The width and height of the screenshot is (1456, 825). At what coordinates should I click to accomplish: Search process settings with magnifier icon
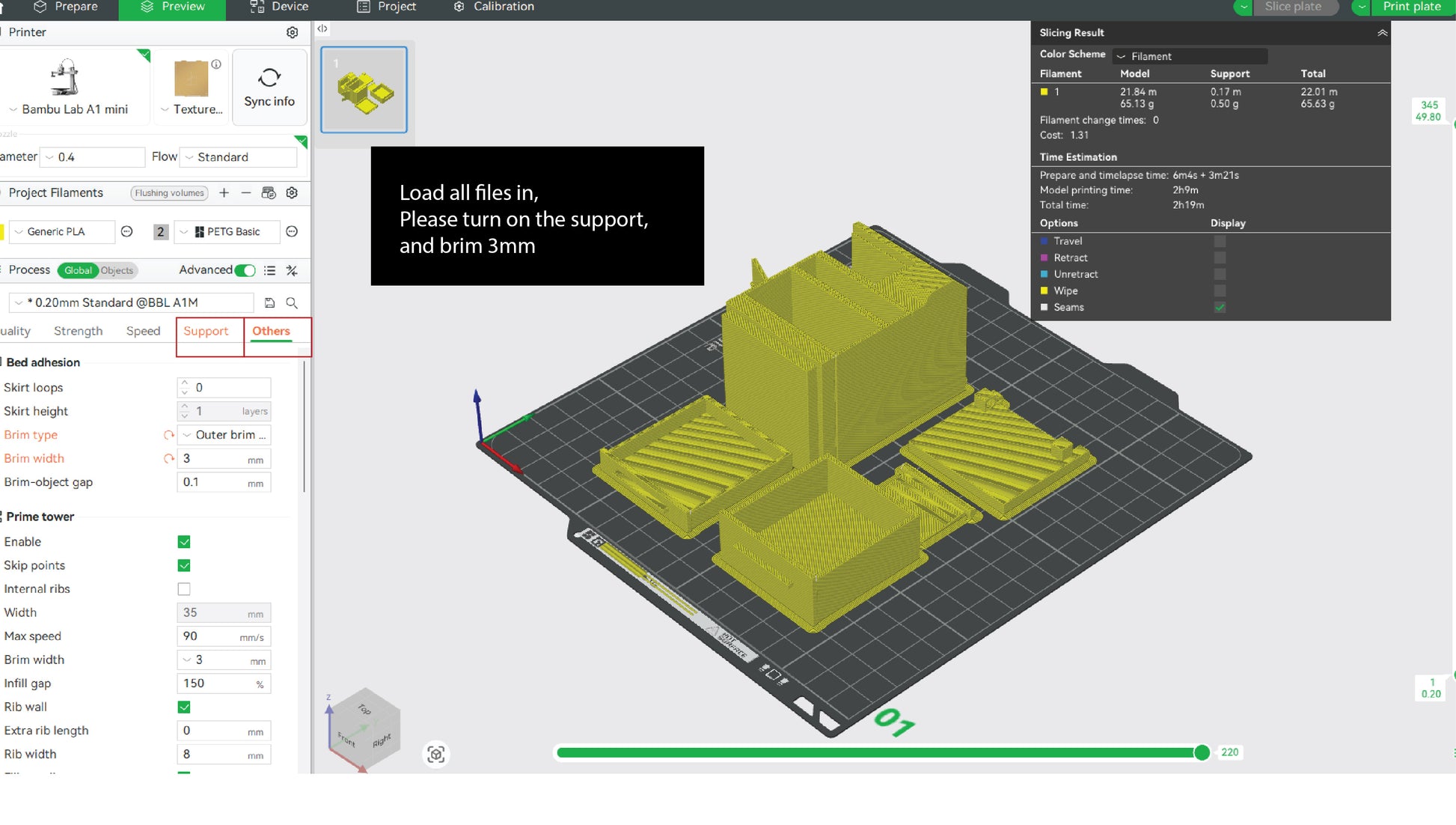[x=292, y=302]
